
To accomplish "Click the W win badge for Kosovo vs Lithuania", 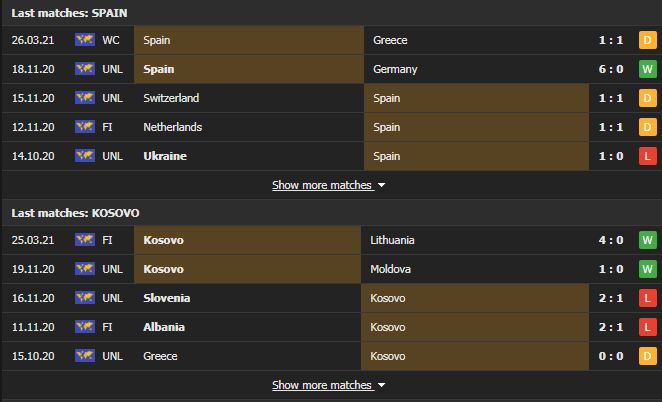I will pyautogui.click(x=648, y=240).
